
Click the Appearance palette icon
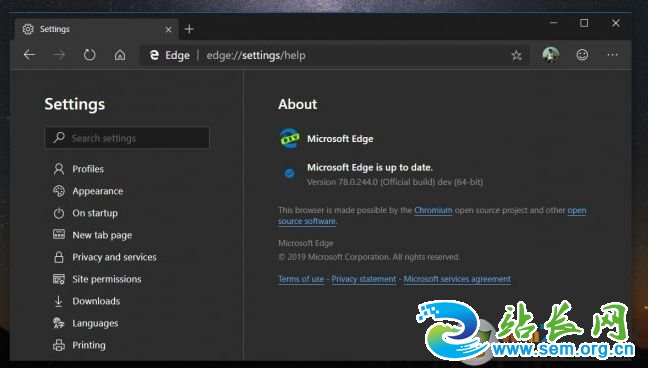point(59,191)
